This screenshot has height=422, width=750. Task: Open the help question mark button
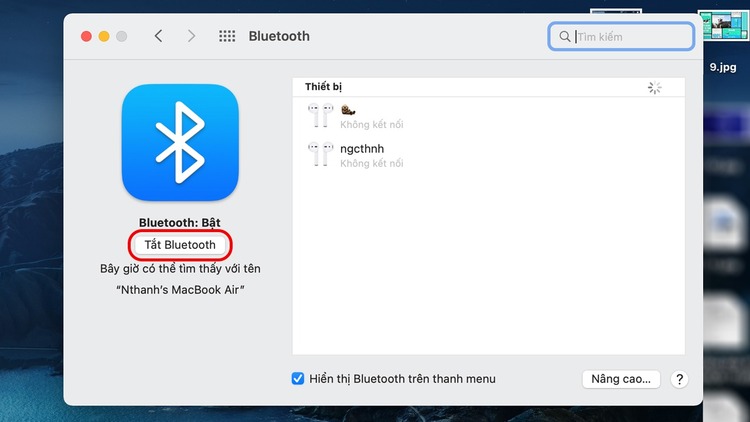tap(679, 379)
